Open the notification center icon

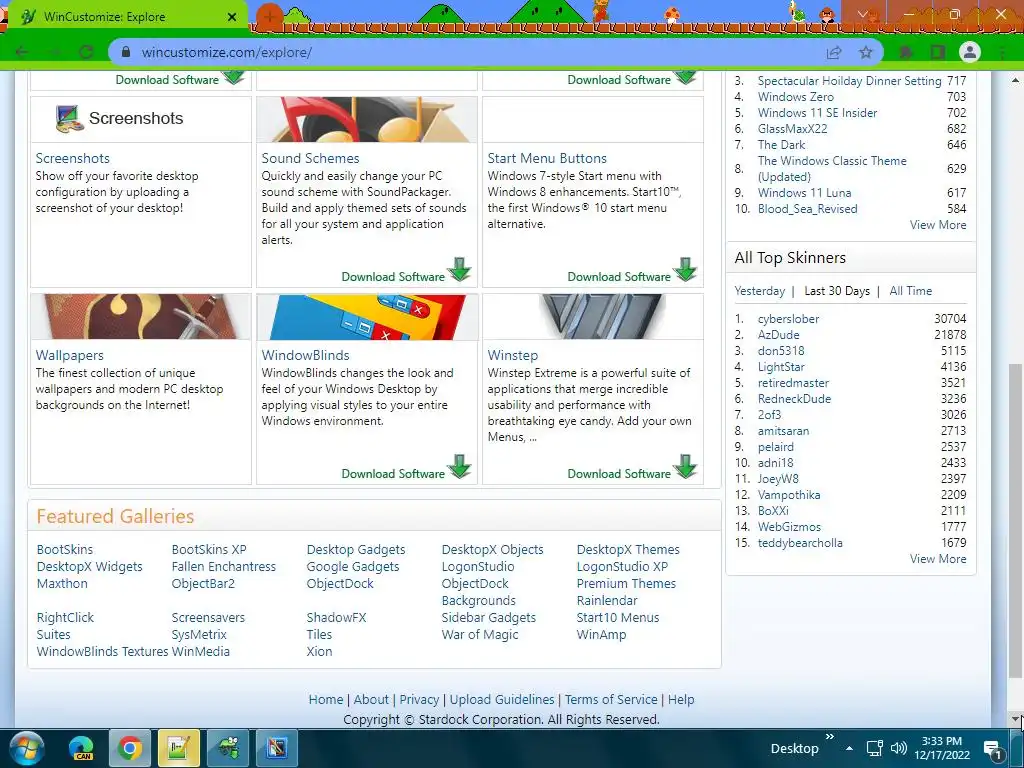coord(993,750)
